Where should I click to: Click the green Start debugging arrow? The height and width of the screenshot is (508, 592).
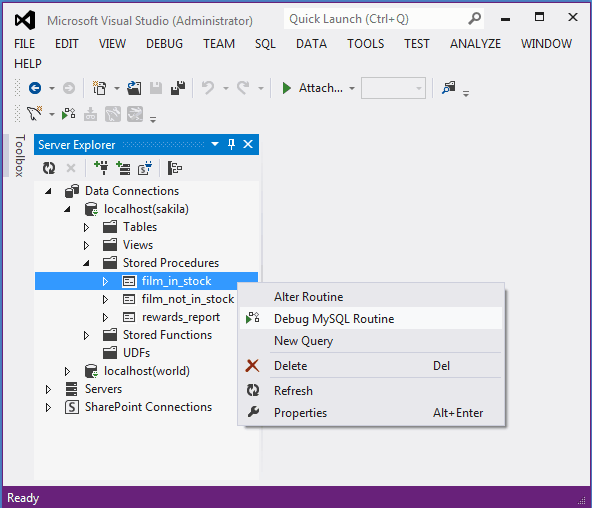click(x=287, y=88)
